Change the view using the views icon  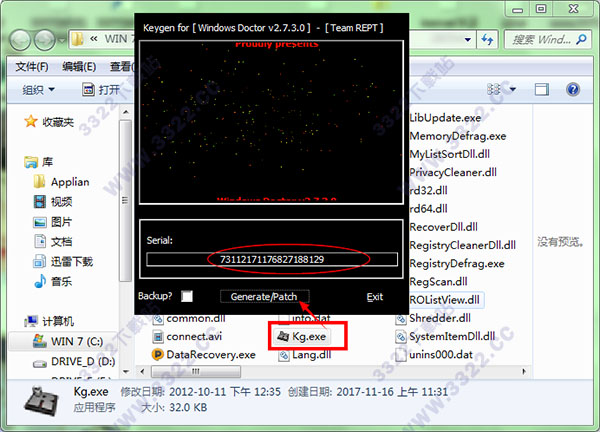click(493, 90)
